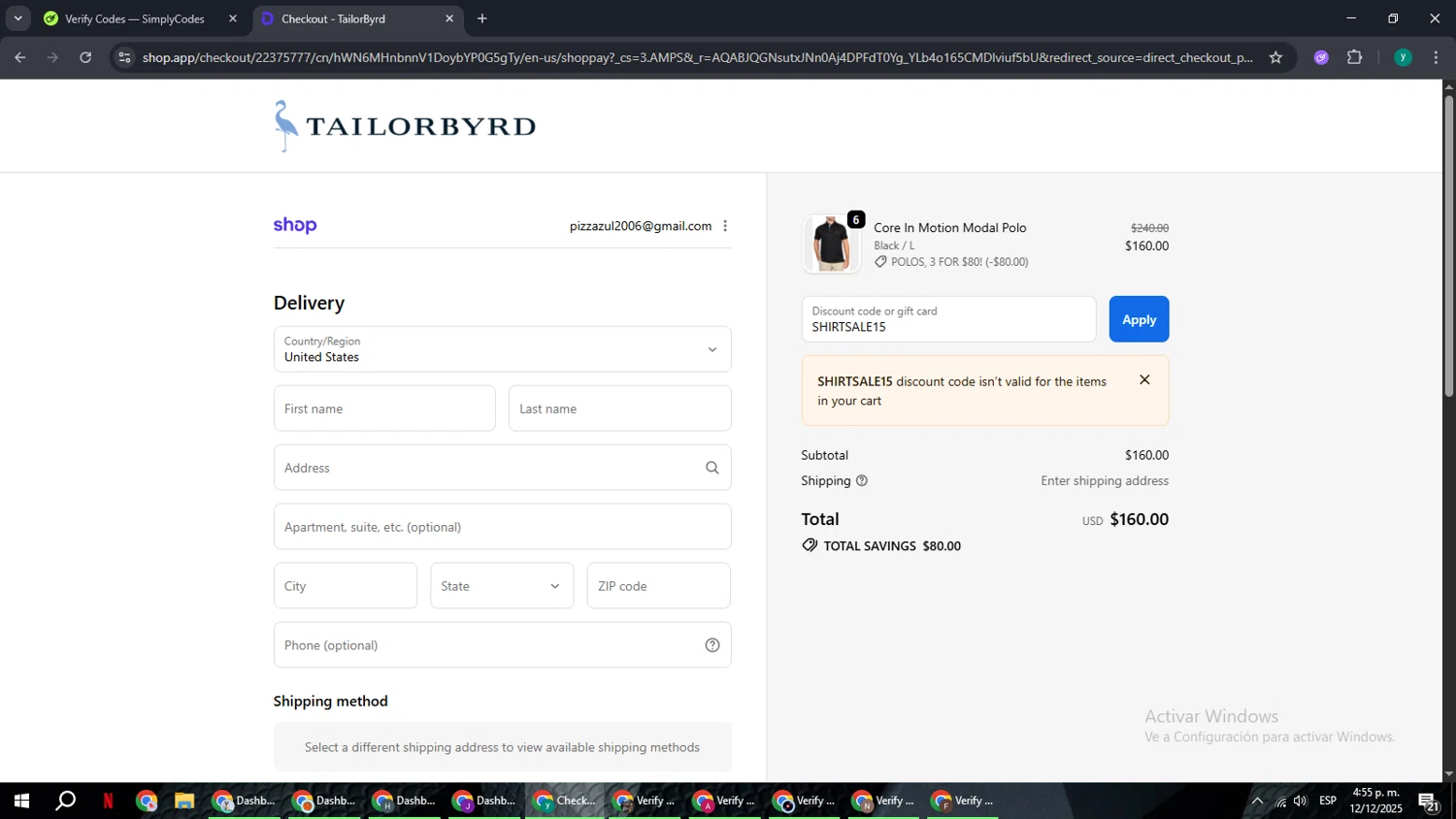Open the network status icon
1456x819 pixels.
pyautogui.click(x=1281, y=801)
